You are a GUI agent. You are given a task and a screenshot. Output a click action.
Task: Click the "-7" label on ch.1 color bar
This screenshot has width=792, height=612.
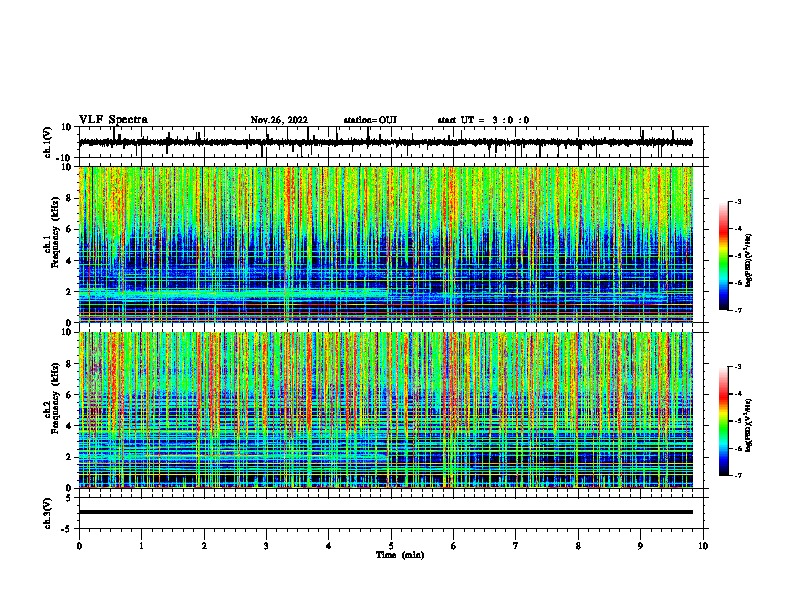737,310
